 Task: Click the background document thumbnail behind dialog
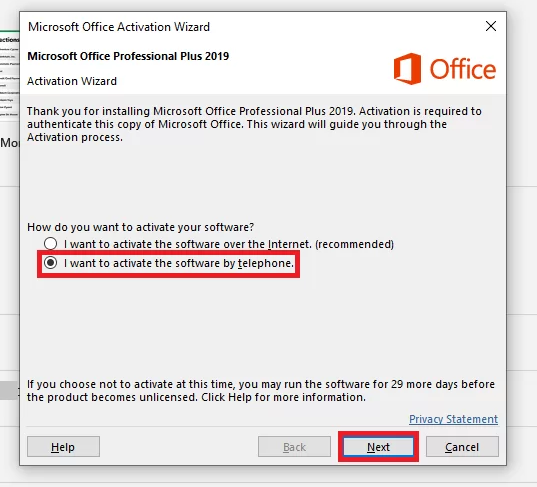pos(10,75)
